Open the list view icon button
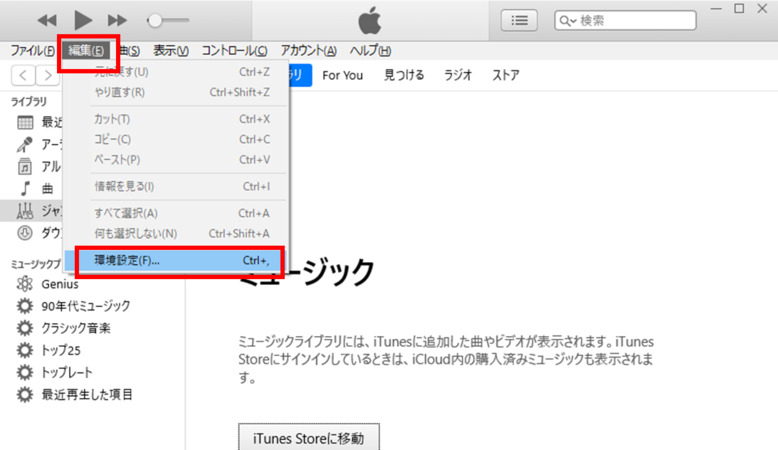778x450 pixels. [519, 20]
